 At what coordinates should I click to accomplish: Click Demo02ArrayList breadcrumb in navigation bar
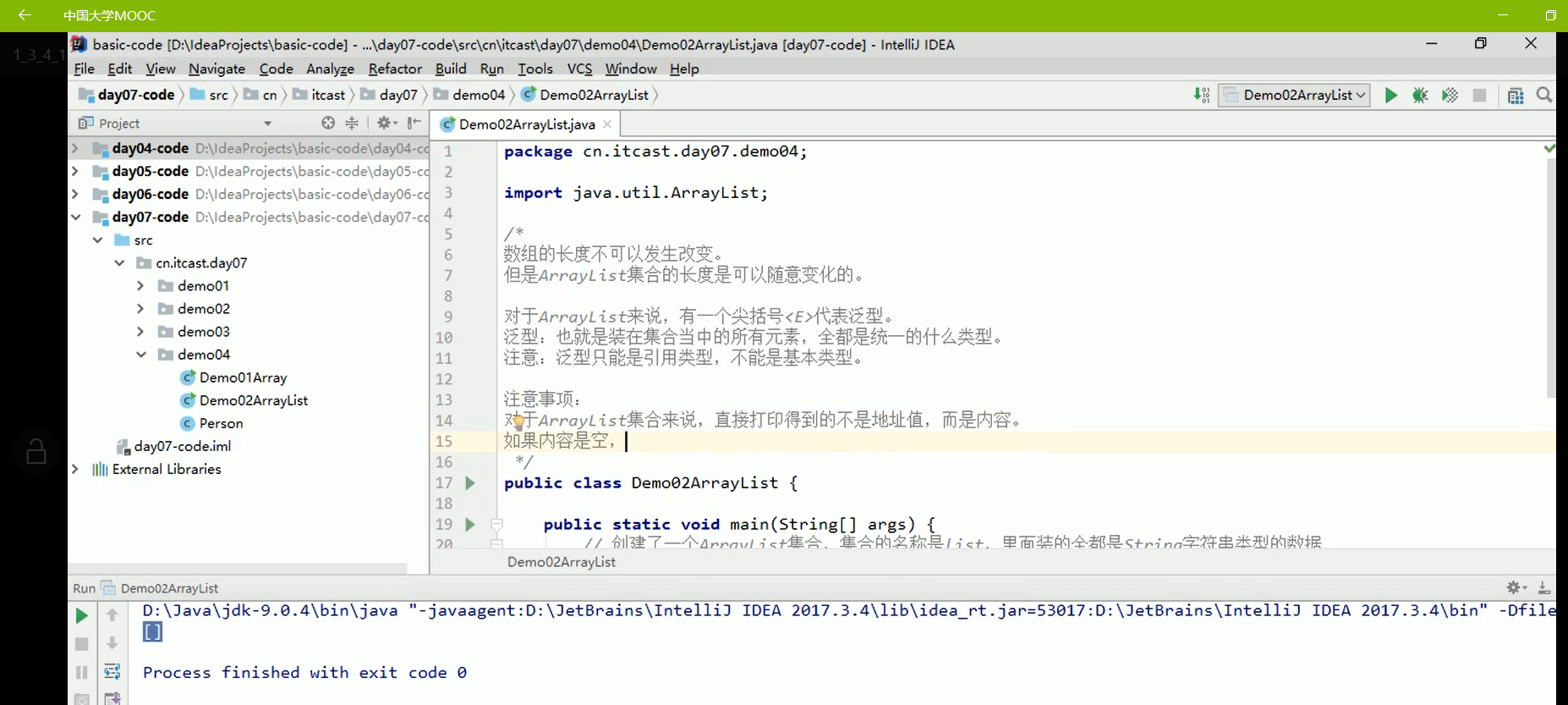[x=585, y=95]
